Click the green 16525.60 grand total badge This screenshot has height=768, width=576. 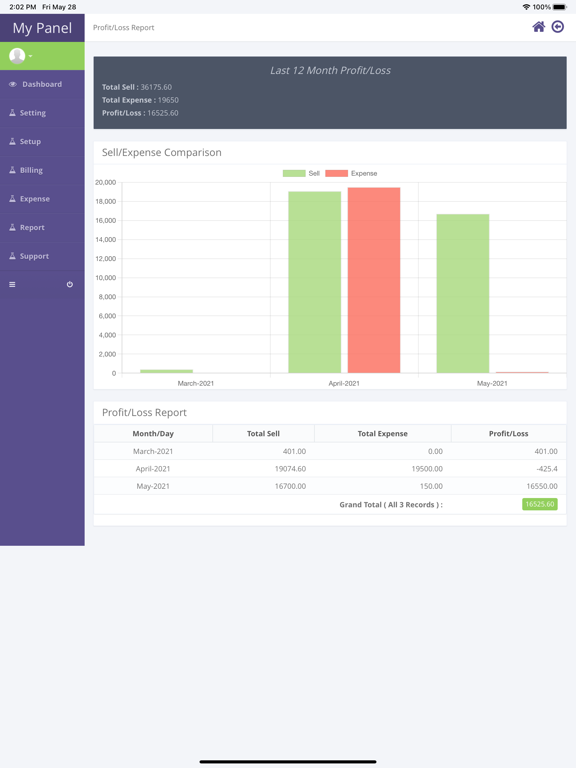coord(540,504)
